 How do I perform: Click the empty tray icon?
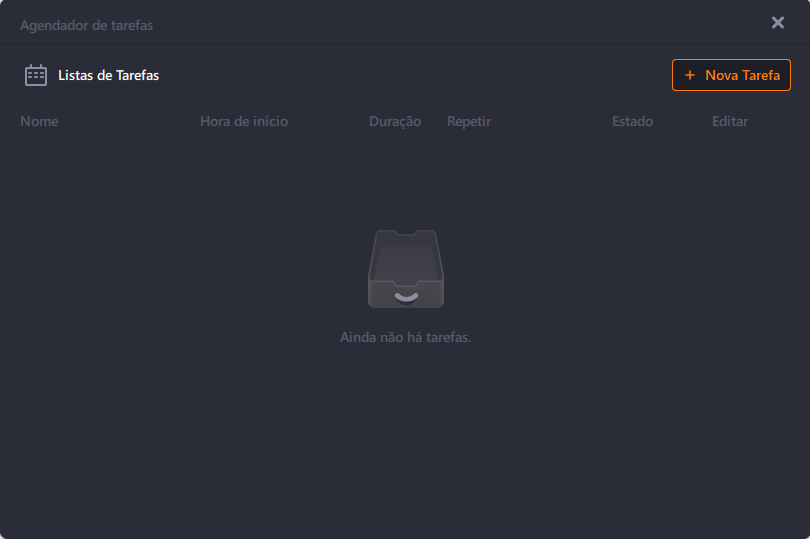[406, 269]
